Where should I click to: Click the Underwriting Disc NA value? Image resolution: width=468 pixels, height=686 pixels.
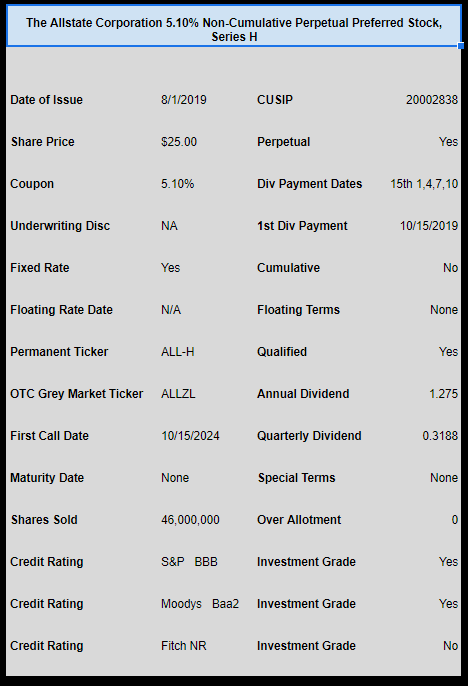169,226
